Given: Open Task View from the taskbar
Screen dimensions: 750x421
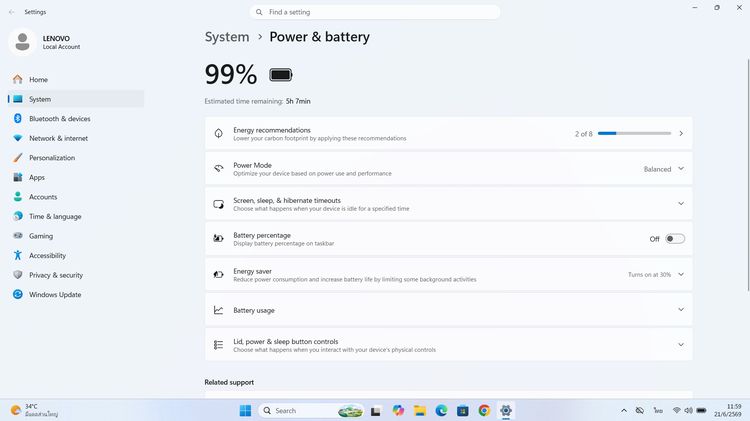Looking at the screenshot, I should click(x=376, y=410).
